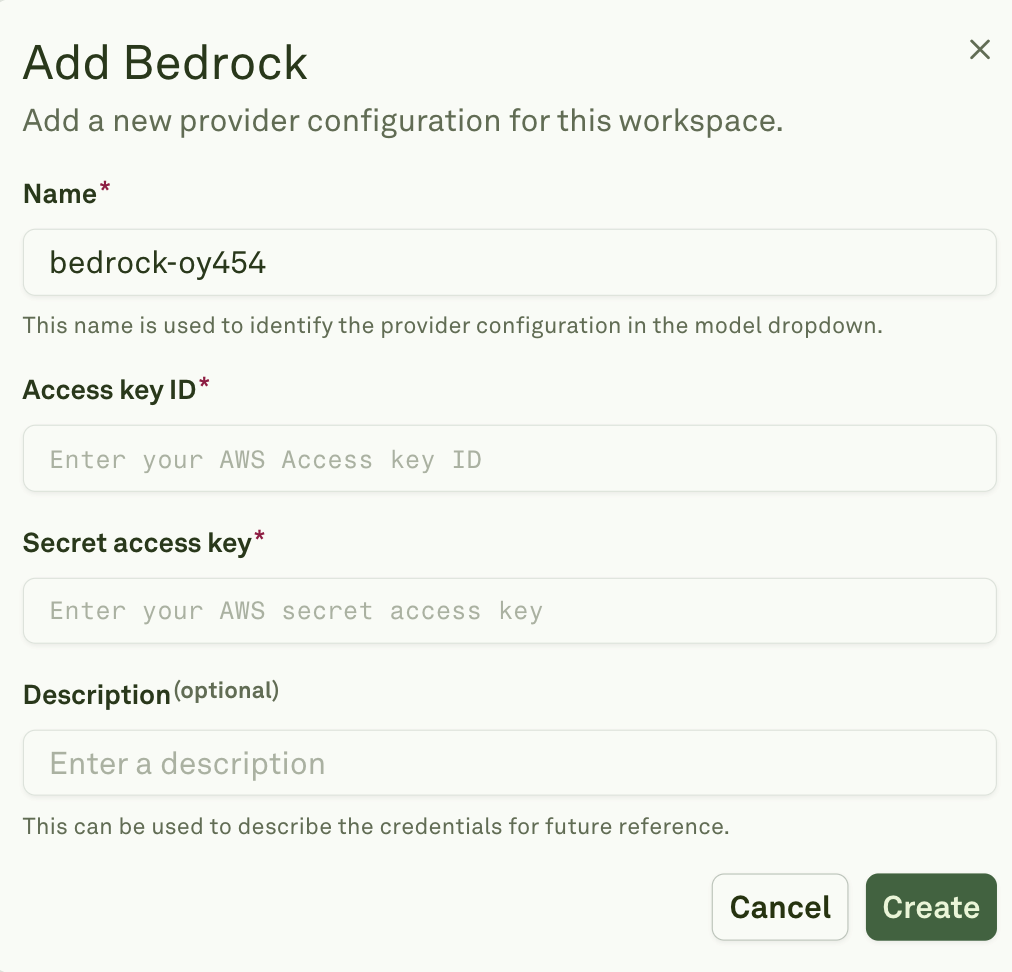Click the Access key ID input field
Viewport: 1012px width, 972px height.
(510, 458)
